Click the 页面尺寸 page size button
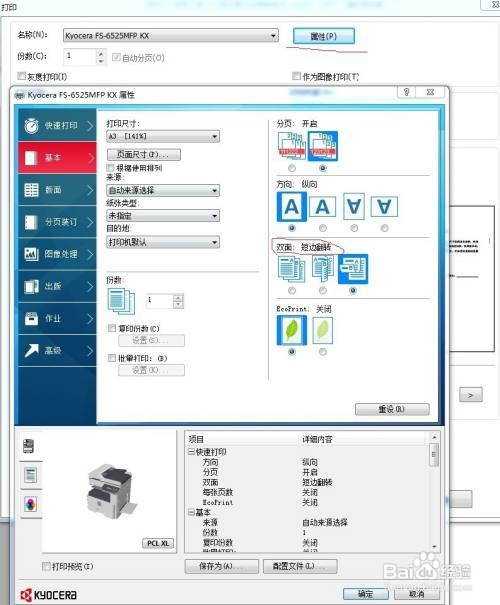The height and width of the screenshot is (605, 500). click(x=144, y=155)
